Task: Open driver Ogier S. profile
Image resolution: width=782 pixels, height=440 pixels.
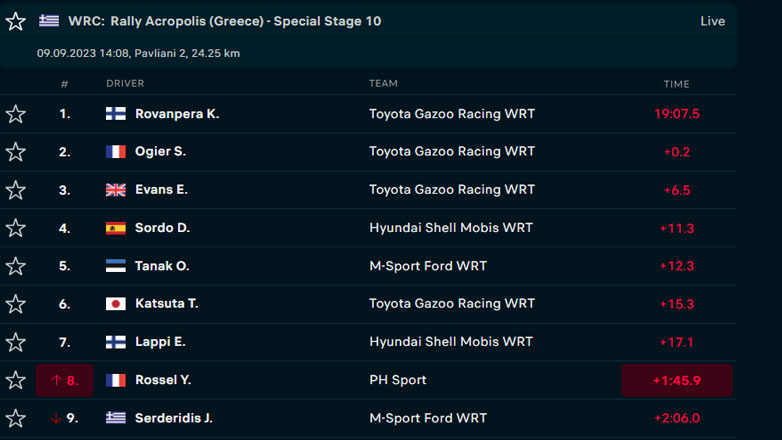Action: (x=160, y=152)
